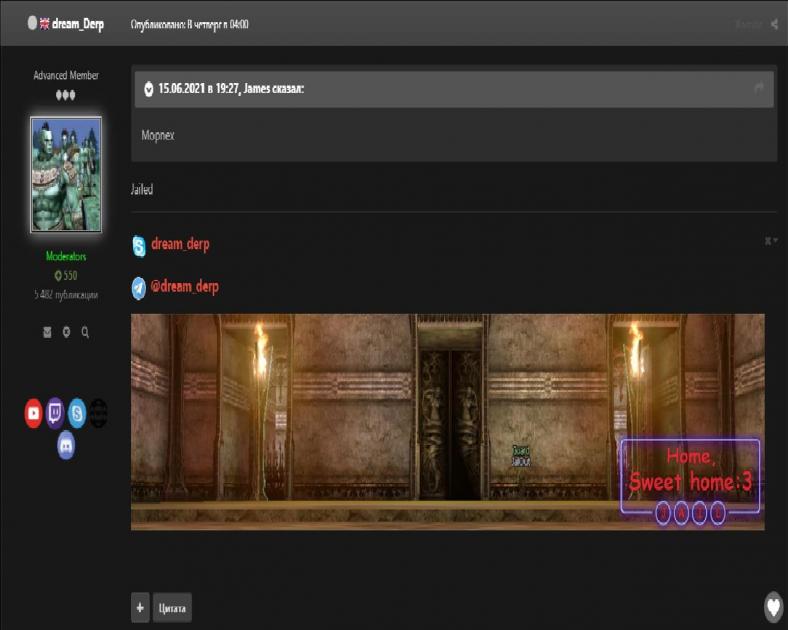Screen dimensions: 788x630
Task: Click the Telegram icon in the signature
Action: [139, 288]
